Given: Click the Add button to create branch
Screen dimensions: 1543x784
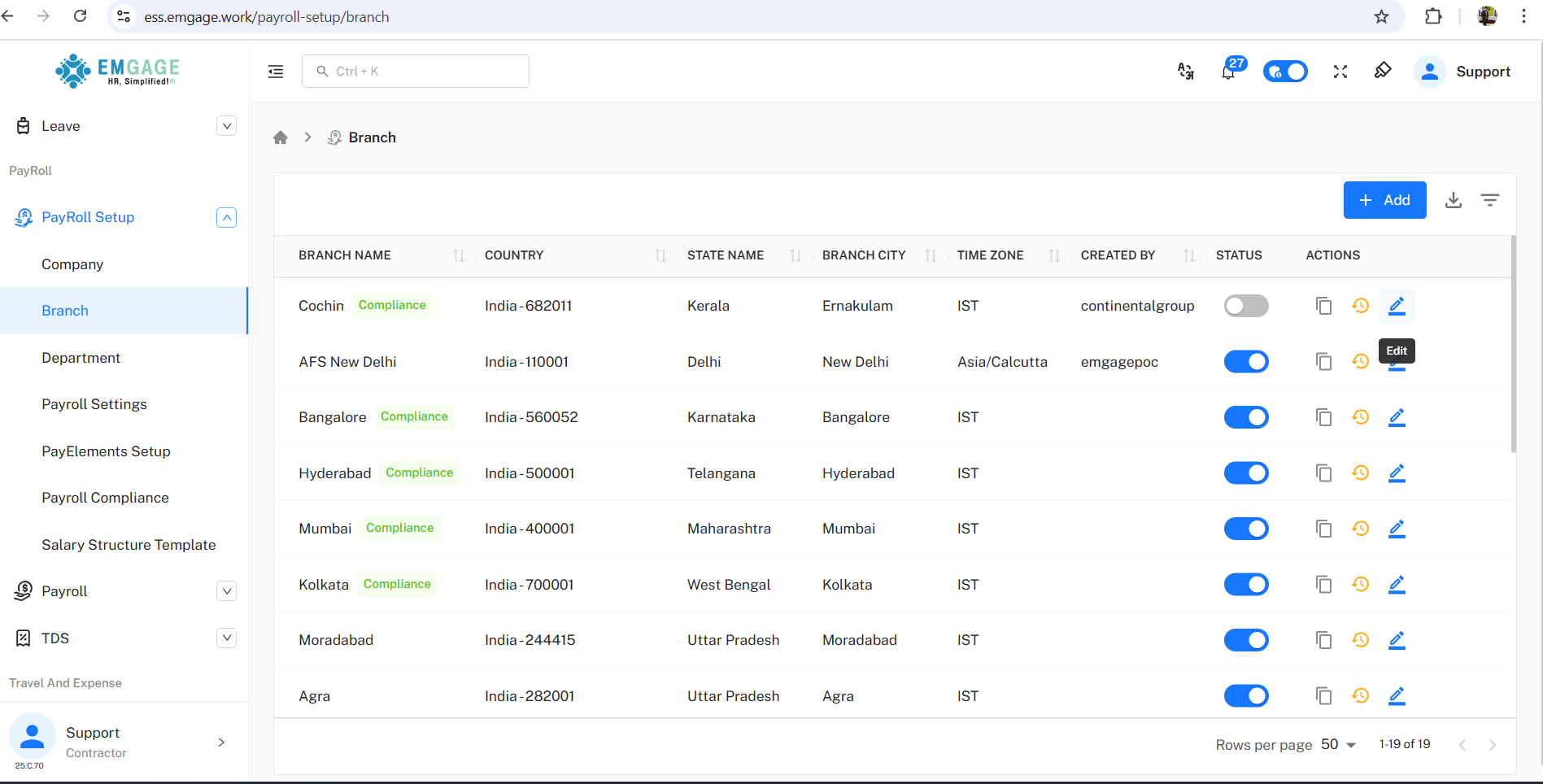Looking at the screenshot, I should coord(1384,200).
